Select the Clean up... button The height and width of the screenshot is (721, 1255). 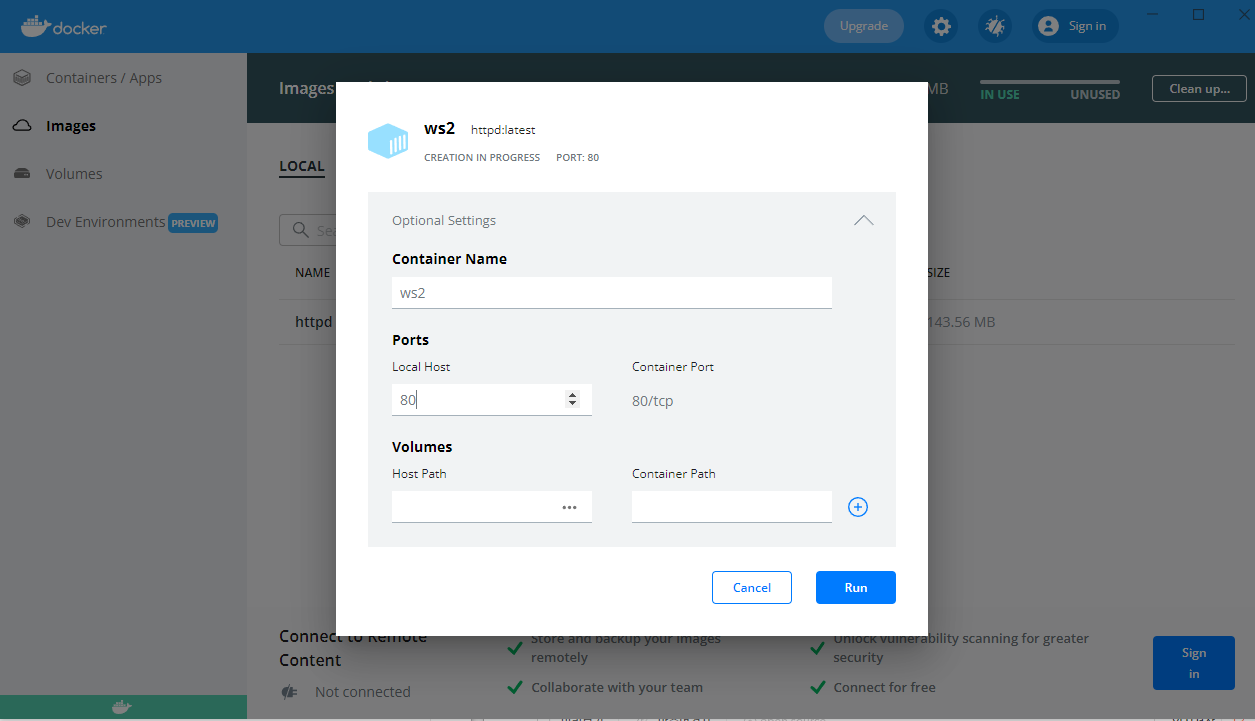point(1200,88)
